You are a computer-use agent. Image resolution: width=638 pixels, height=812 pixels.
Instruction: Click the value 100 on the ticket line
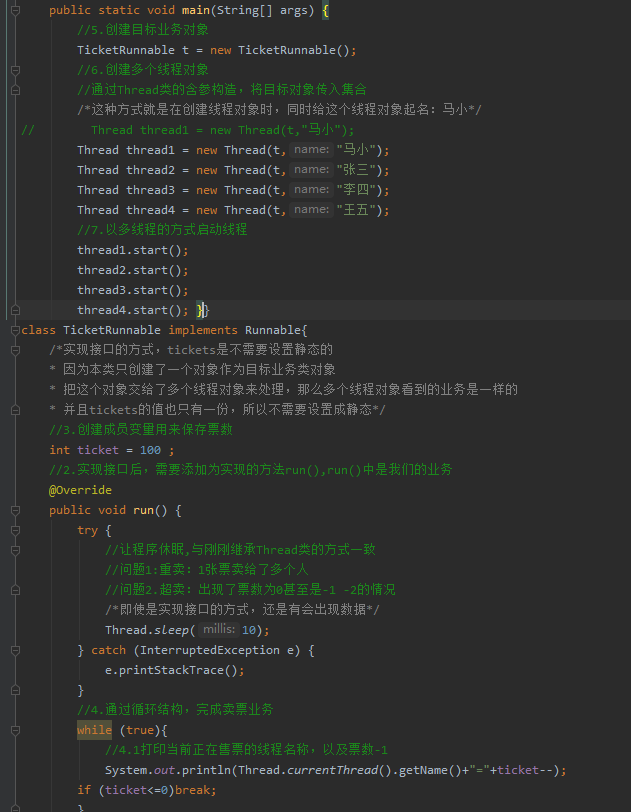click(150, 450)
